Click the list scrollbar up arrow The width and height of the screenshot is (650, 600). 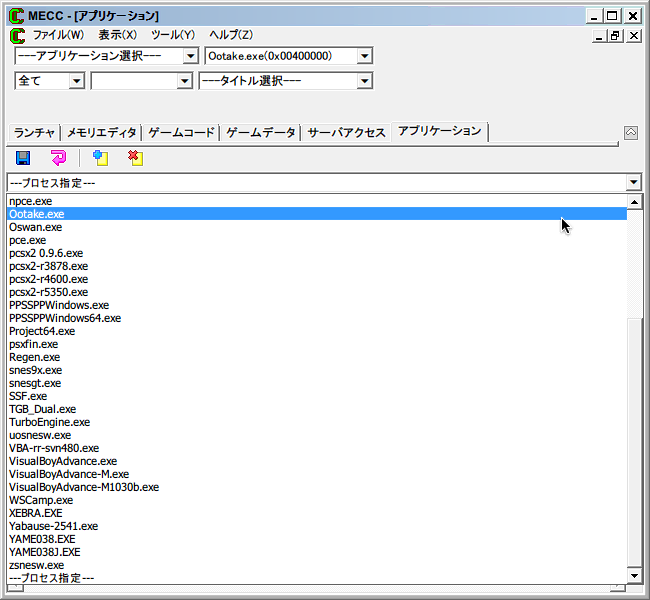pos(634,202)
